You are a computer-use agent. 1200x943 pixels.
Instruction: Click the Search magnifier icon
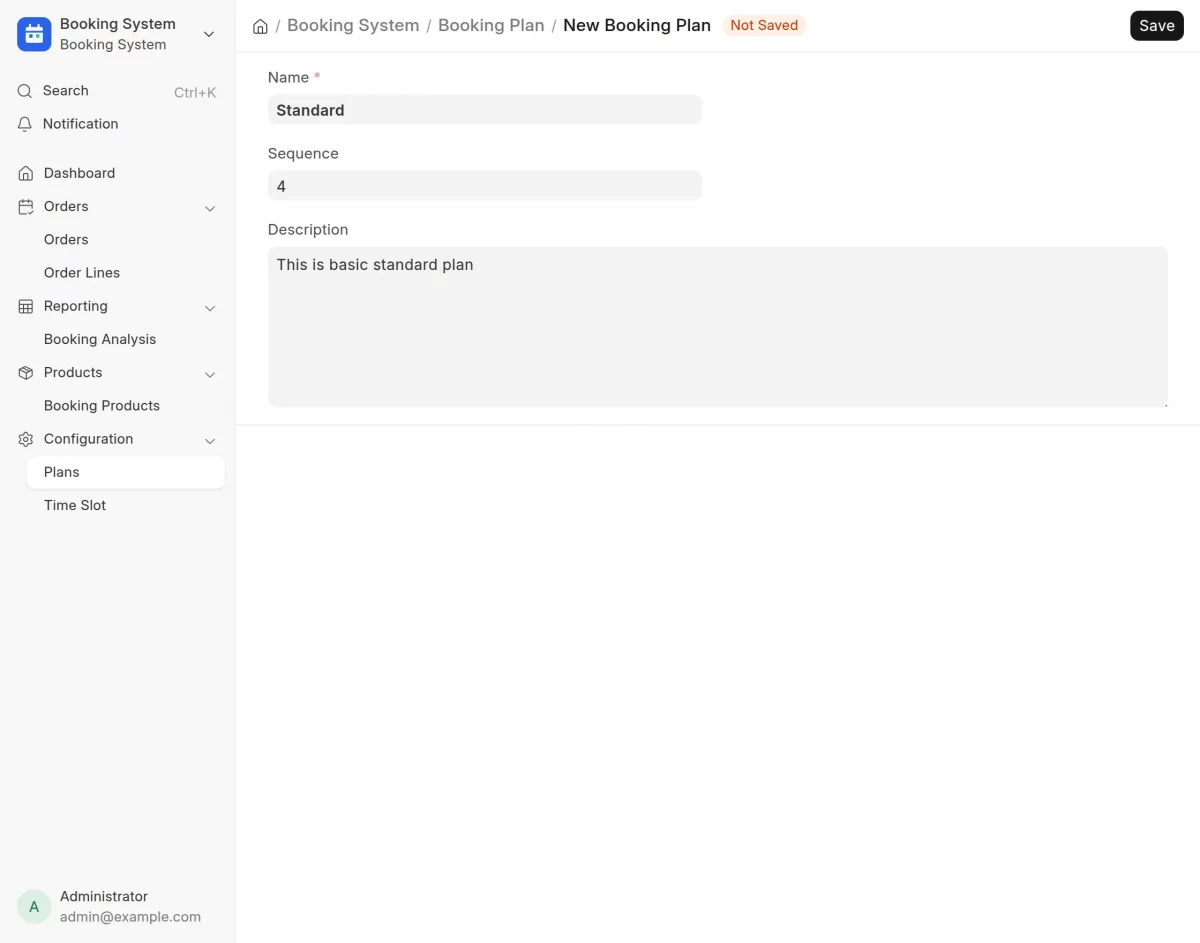(x=25, y=91)
